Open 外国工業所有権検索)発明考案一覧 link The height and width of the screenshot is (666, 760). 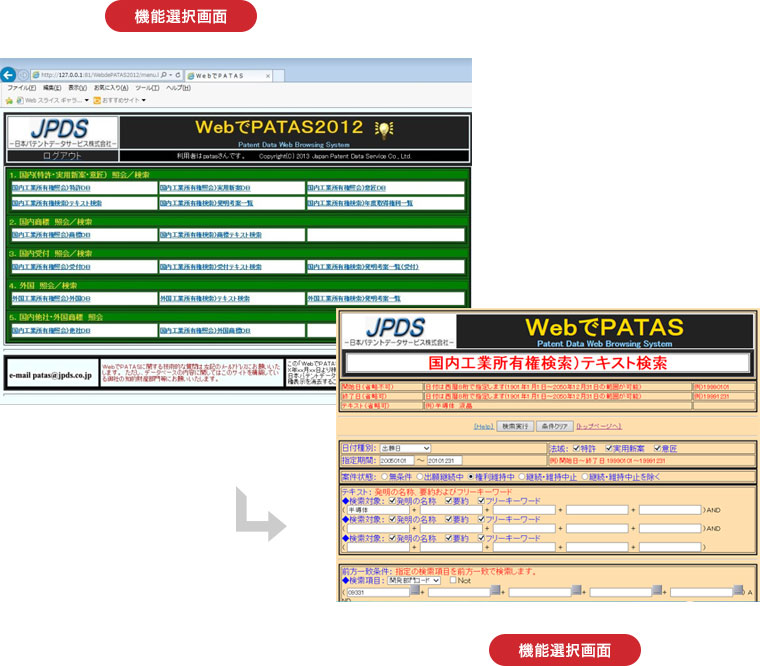click(x=354, y=299)
